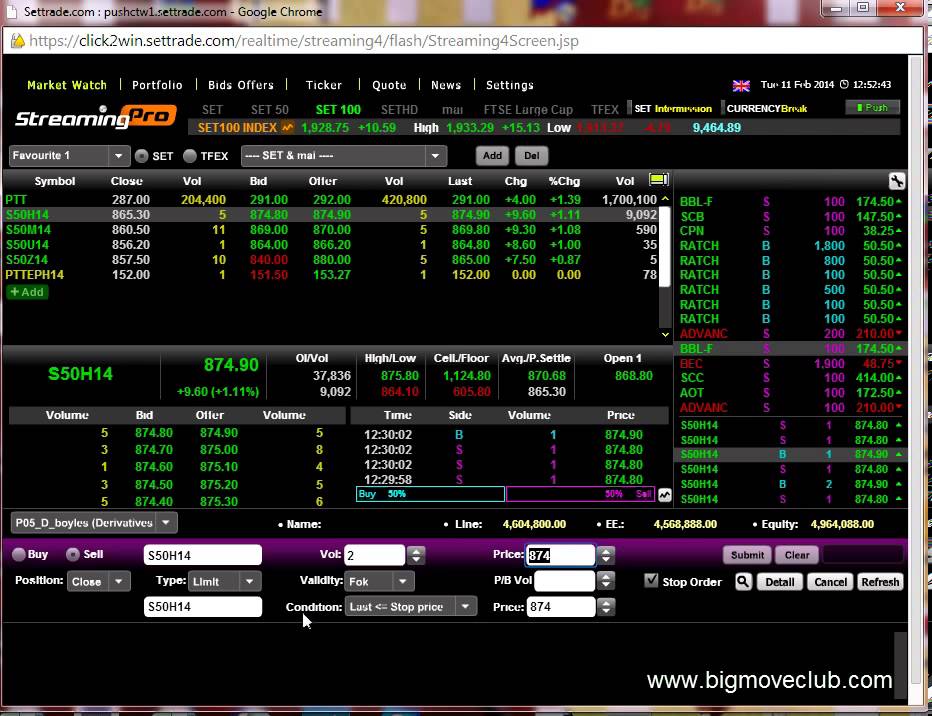Click the Submit order button
The width and height of the screenshot is (932, 716).
(x=747, y=555)
